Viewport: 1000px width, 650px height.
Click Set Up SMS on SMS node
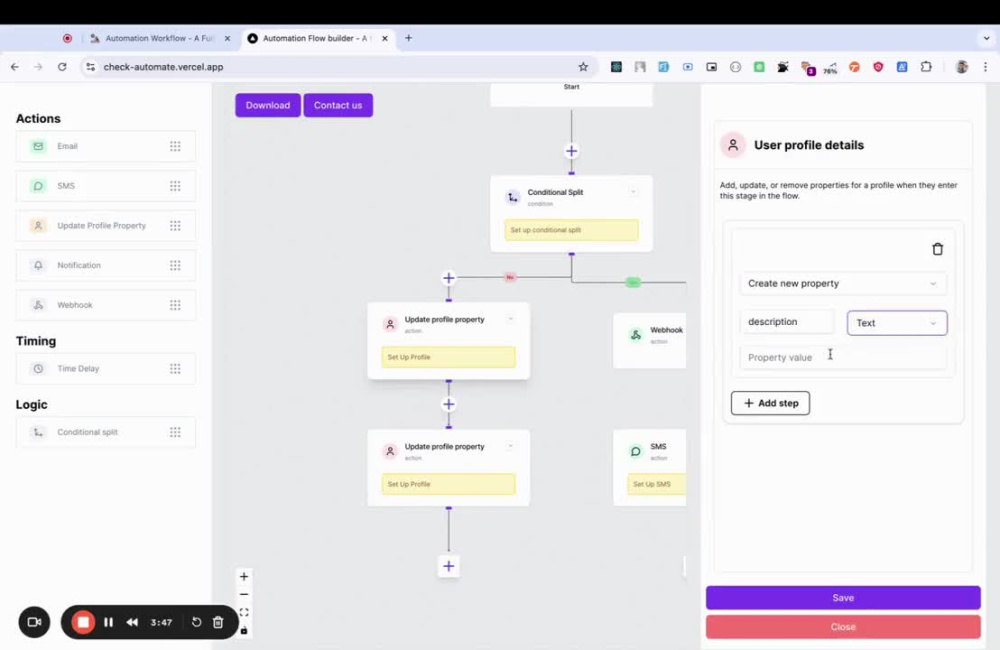pyautogui.click(x=657, y=484)
